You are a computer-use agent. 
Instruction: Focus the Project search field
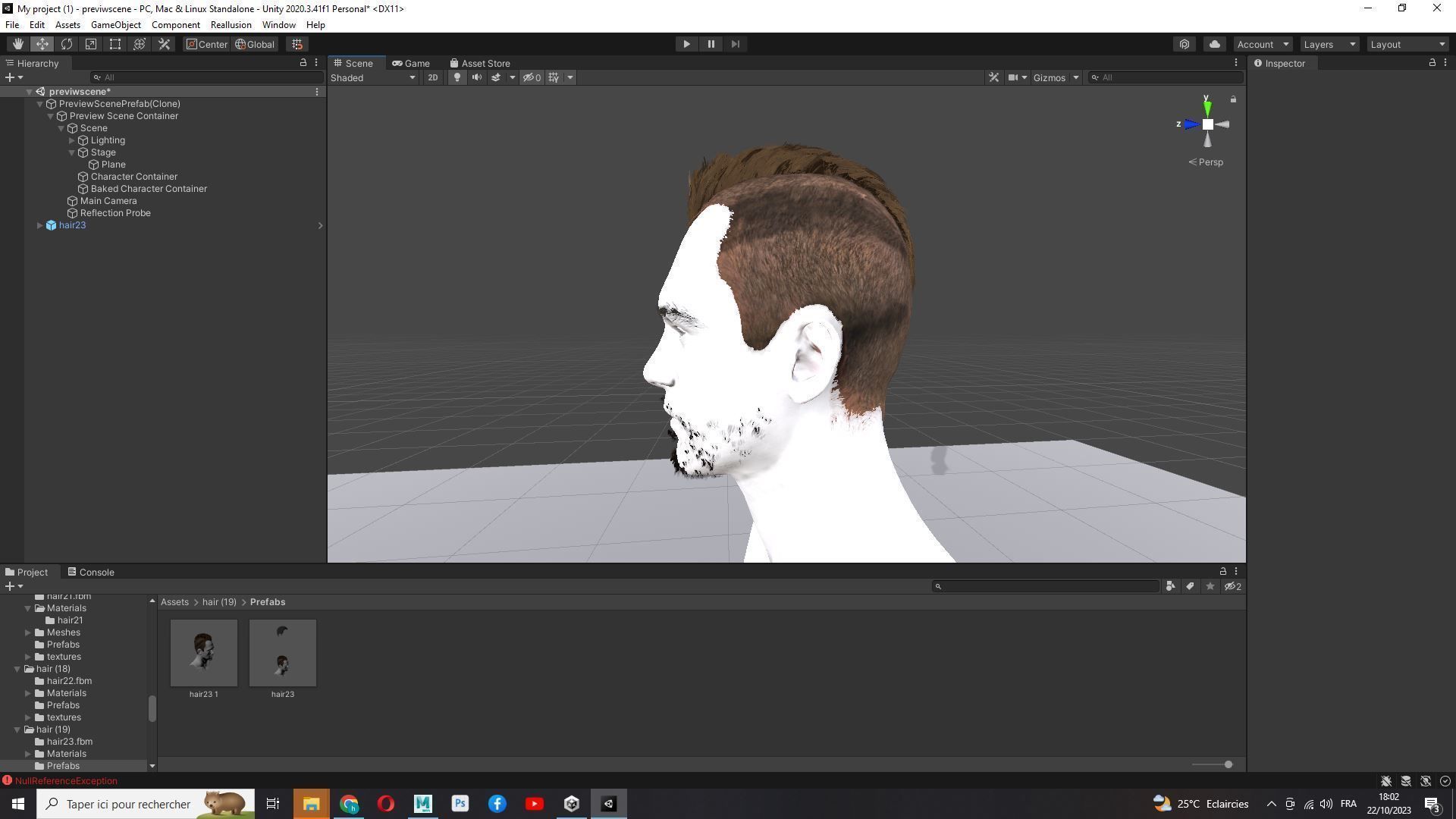point(1045,586)
